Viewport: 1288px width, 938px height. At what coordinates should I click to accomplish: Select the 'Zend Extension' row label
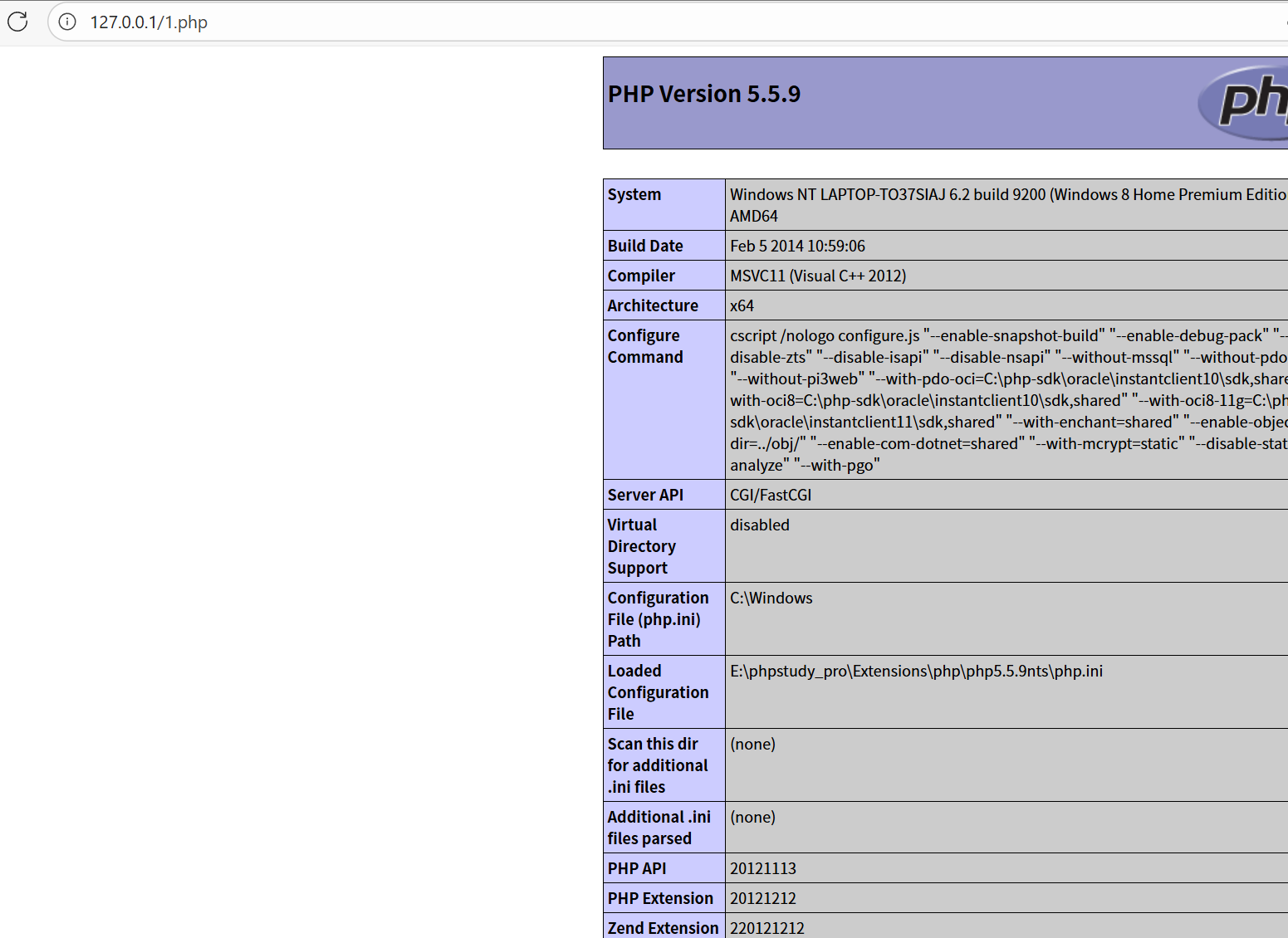[x=663, y=928]
